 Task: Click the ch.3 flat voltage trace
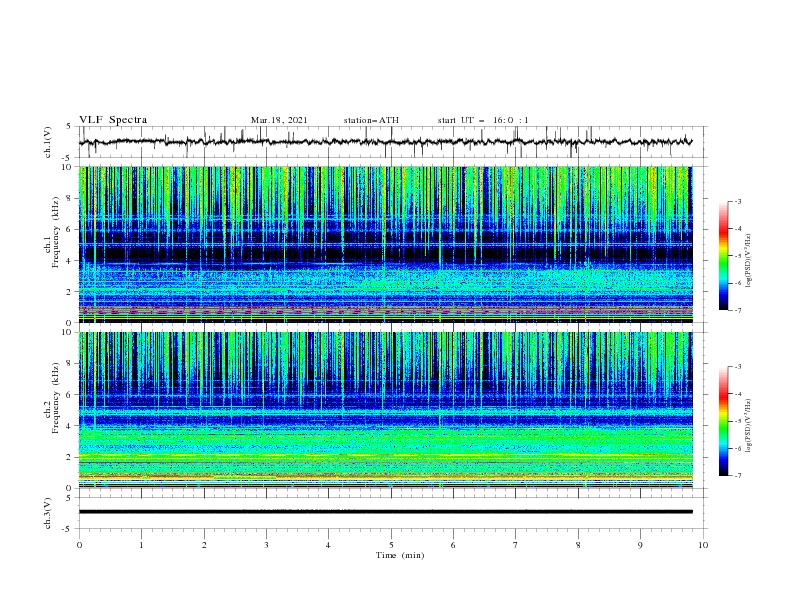(386, 512)
